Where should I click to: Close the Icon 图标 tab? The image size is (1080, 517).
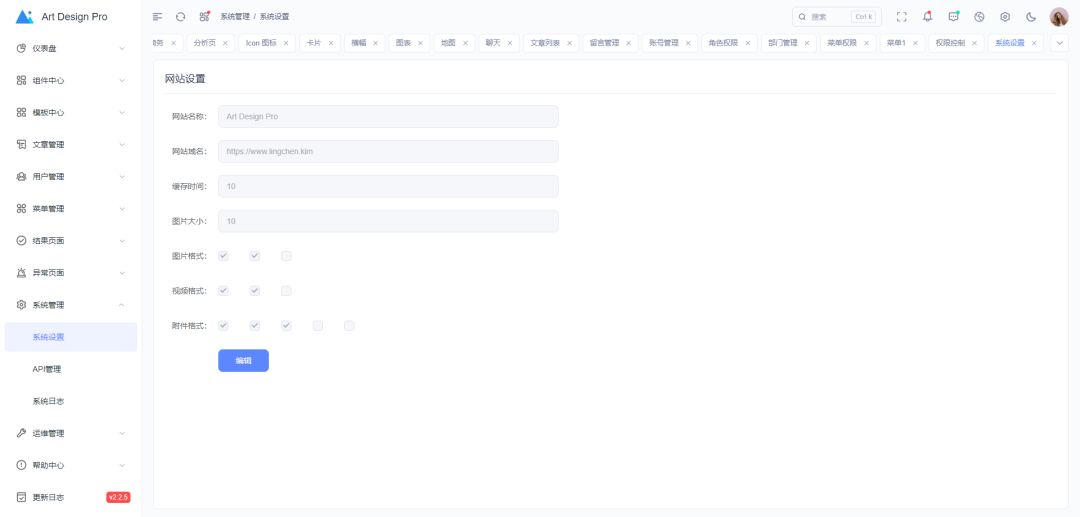pyautogui.click(x=286, y=43)
